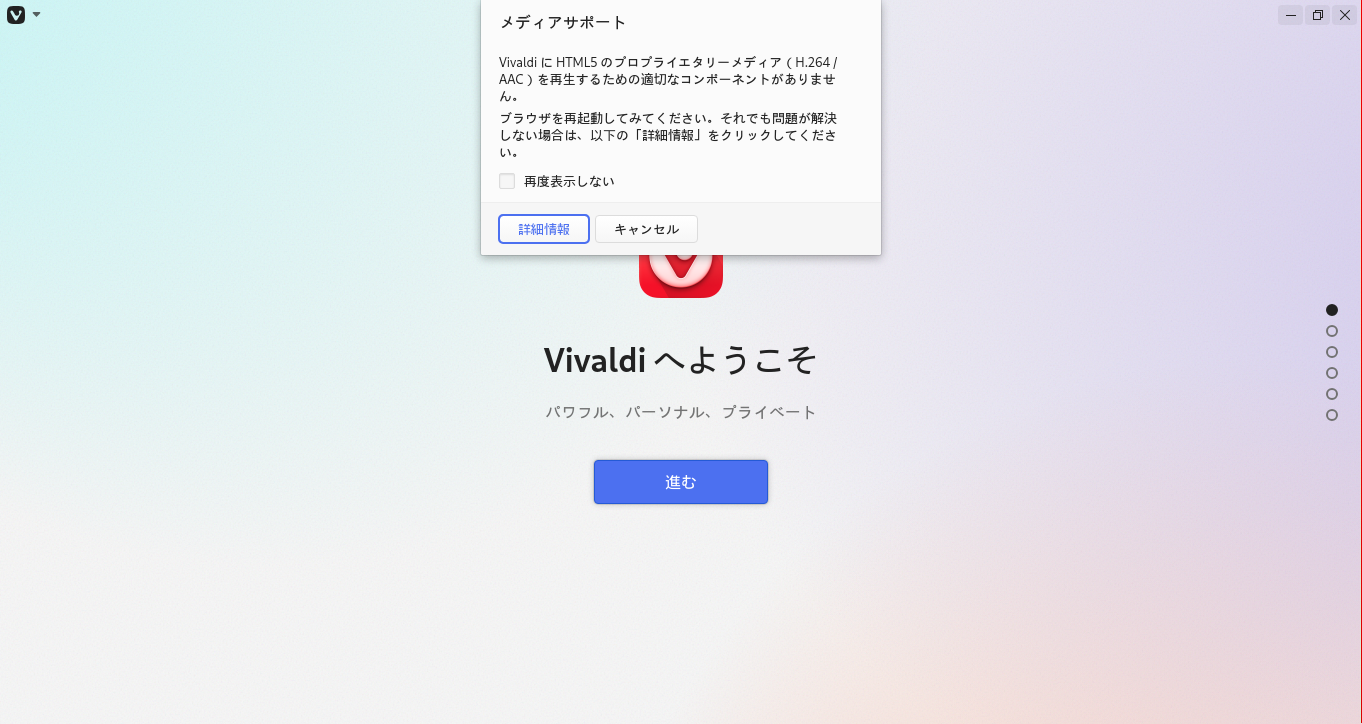Open 詳細情報 in the media dialog
The height and width of the screenshot is (724, 1362).
pyautogui.click(x=544, y=229)
